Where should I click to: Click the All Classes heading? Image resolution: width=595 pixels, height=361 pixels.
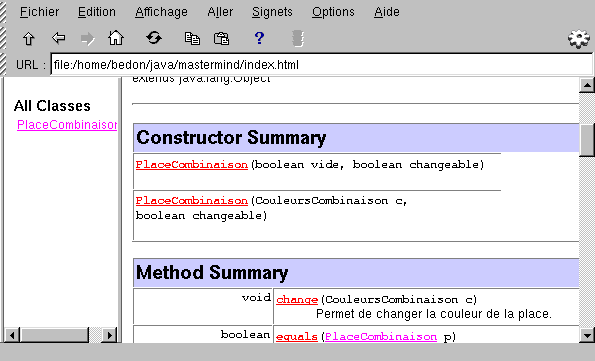pos(52,106)
